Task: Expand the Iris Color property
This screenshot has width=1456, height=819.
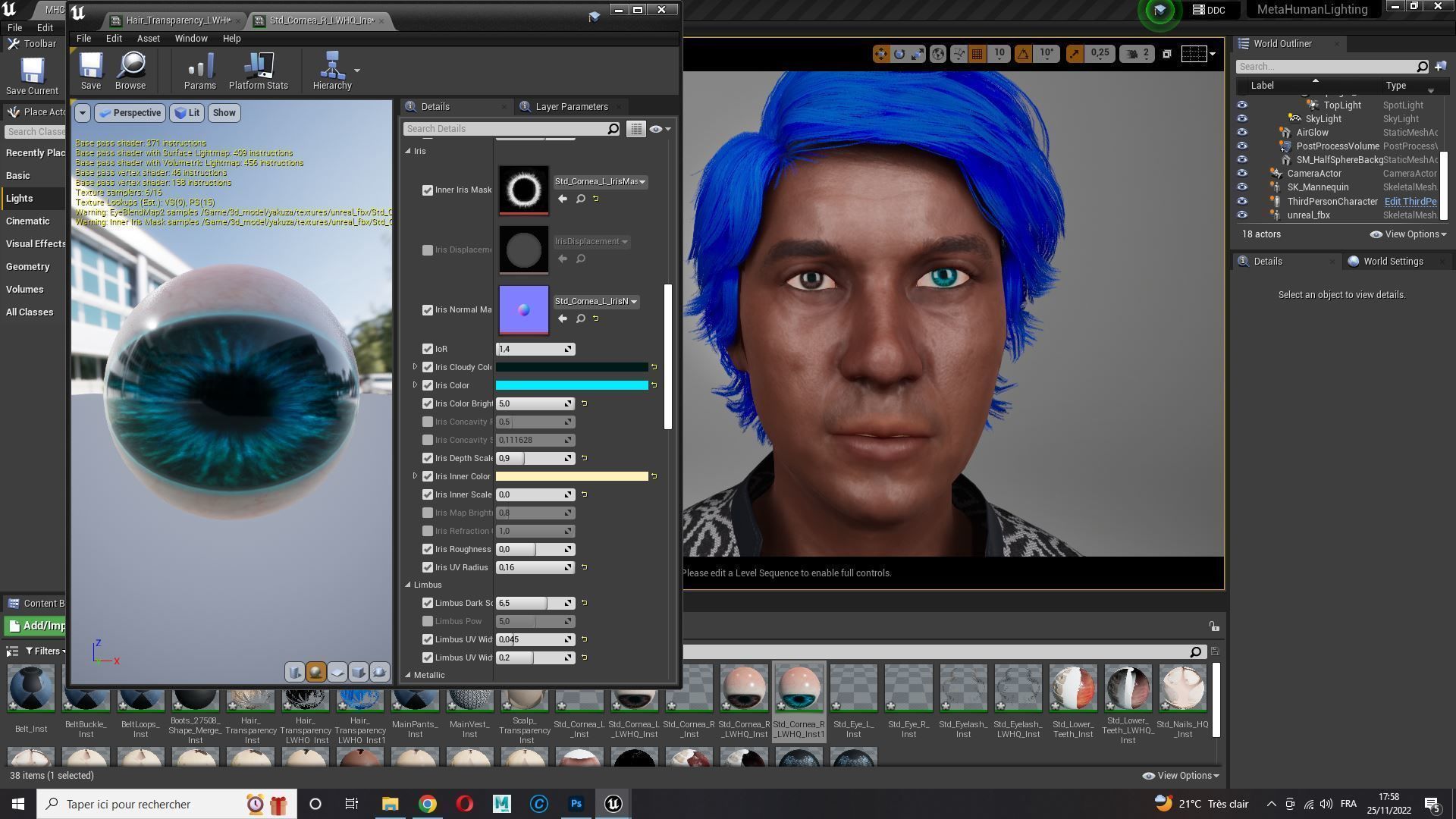Action: (x=415, y=385)
